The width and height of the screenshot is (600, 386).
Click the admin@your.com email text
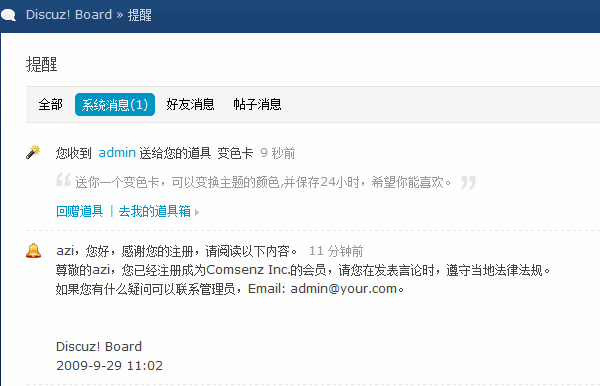[x=343, y=288]
